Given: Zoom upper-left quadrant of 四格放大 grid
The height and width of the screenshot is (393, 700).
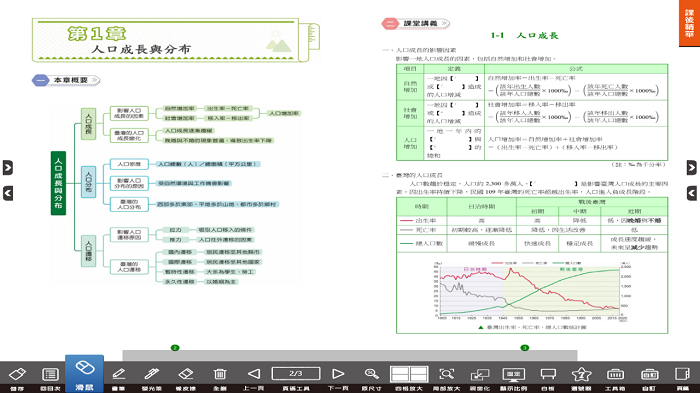Looking at the screenshot, I should 400,370.
